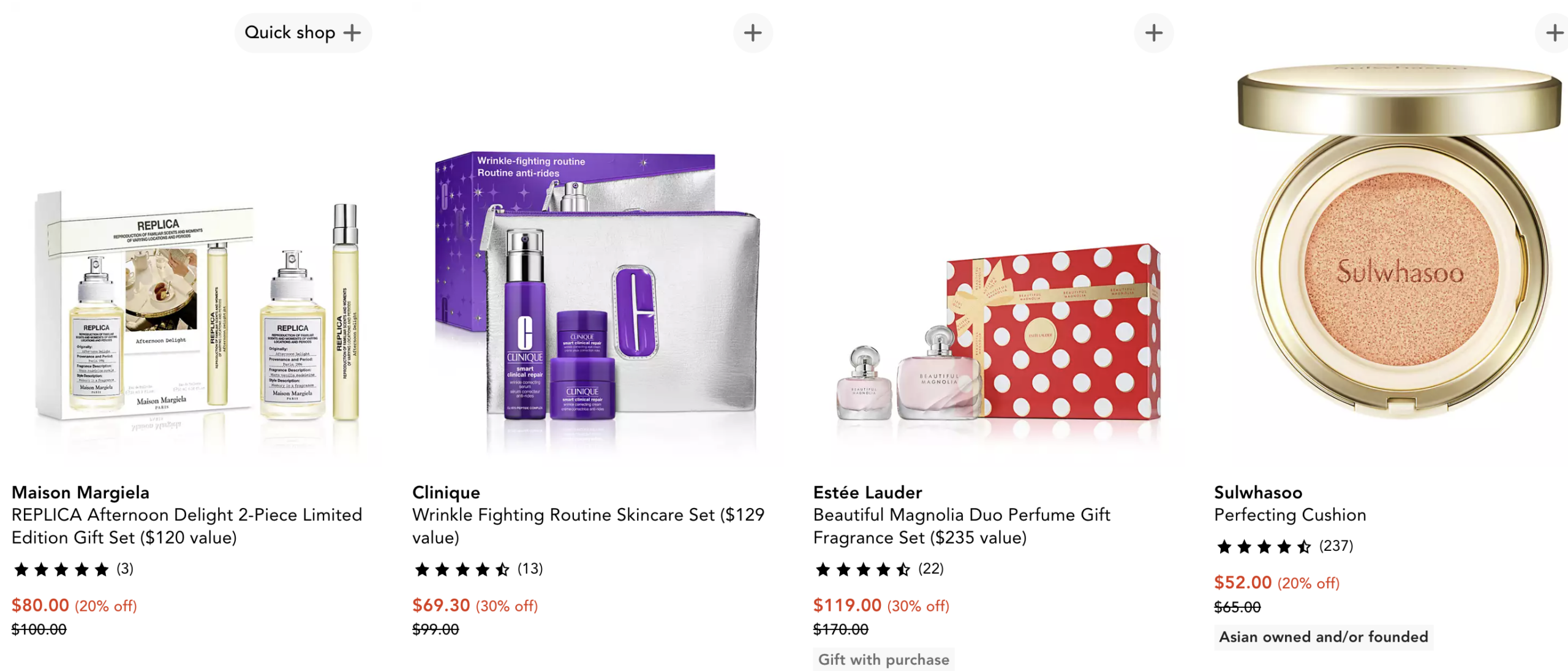
Task: Open Quick shop for Maison Margiela set
Action: (303, 32)
